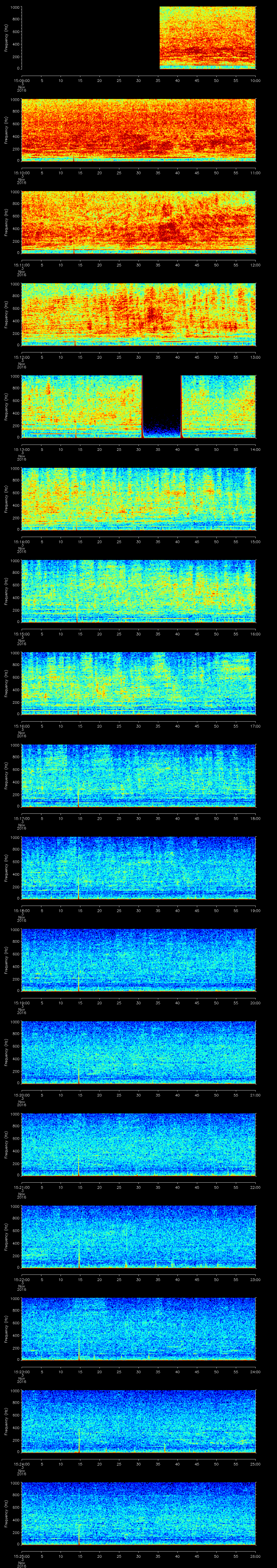The height and width of the screenshot is (1568, 277).
Task: Open the spectrogram panel starting at 15:10:00
Action: coord(138,130)
